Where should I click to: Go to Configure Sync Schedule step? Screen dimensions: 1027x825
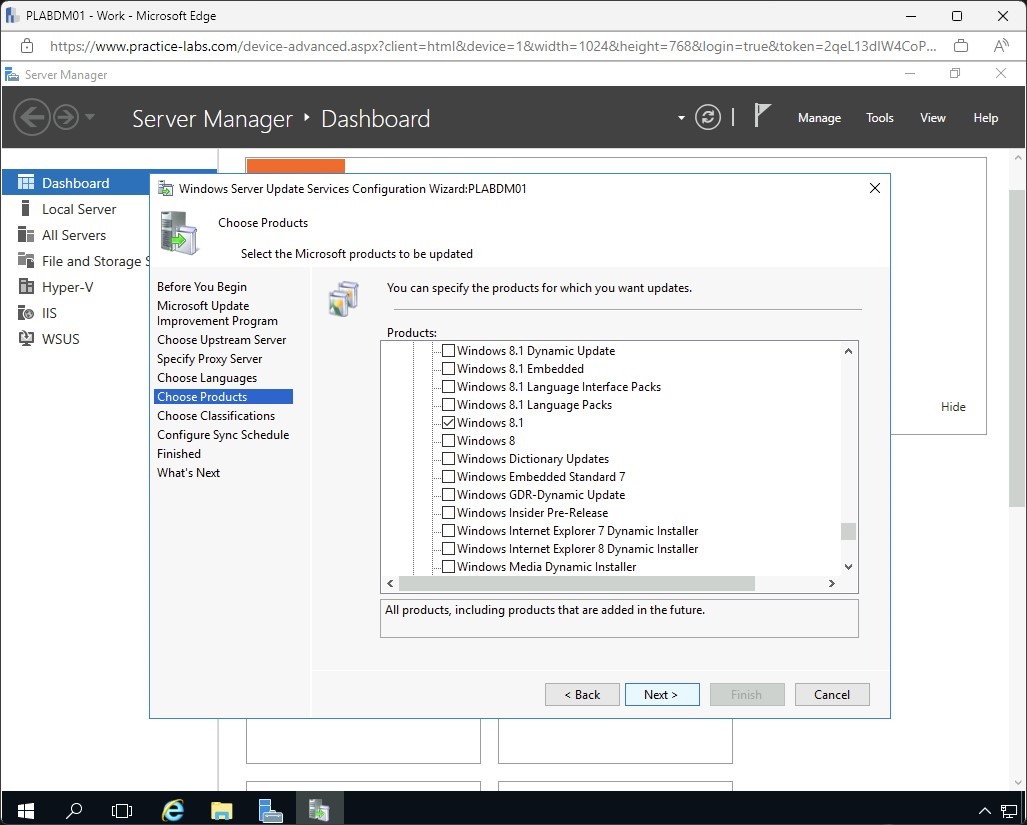(223, 435)
